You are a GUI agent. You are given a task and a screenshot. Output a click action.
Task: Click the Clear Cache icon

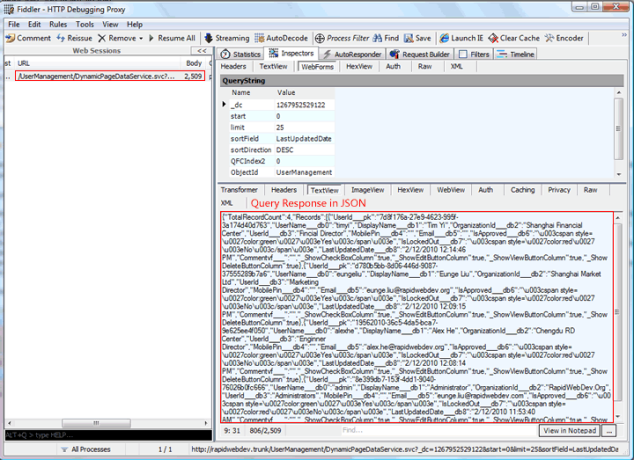tap(493, 38)
